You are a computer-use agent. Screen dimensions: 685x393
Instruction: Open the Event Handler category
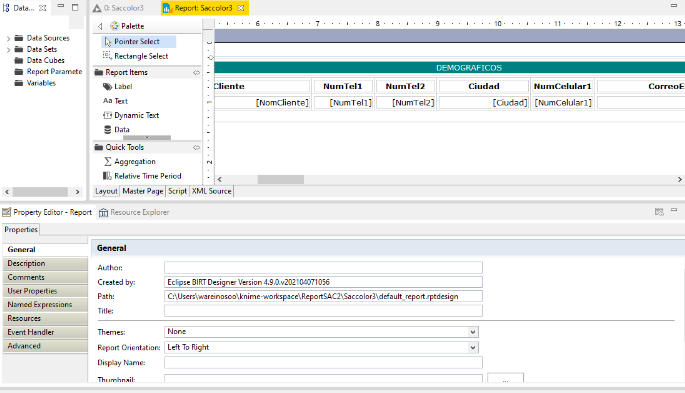pos(45,332)
